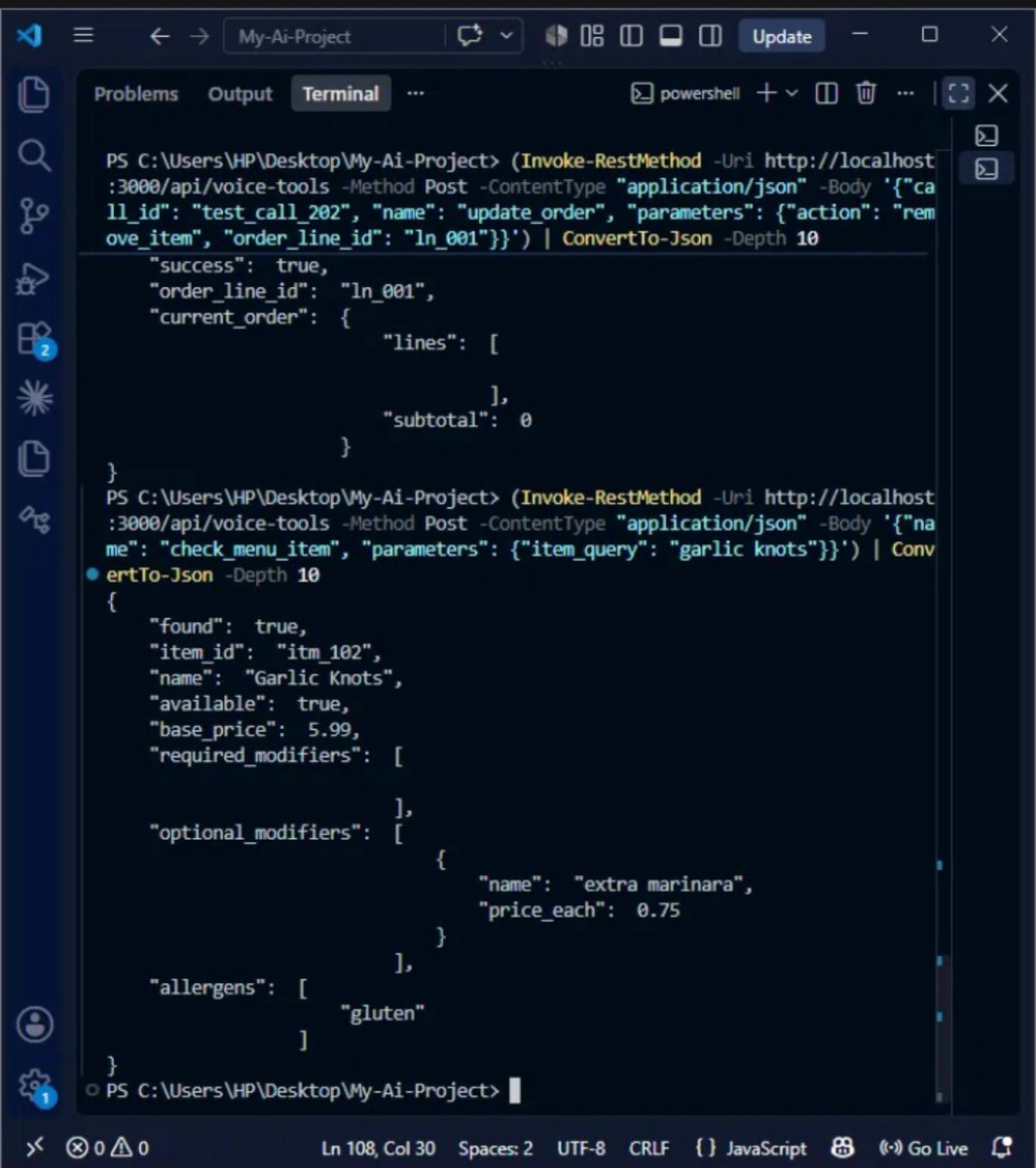
Task: Split the terminal
Action: coord(826,93)
